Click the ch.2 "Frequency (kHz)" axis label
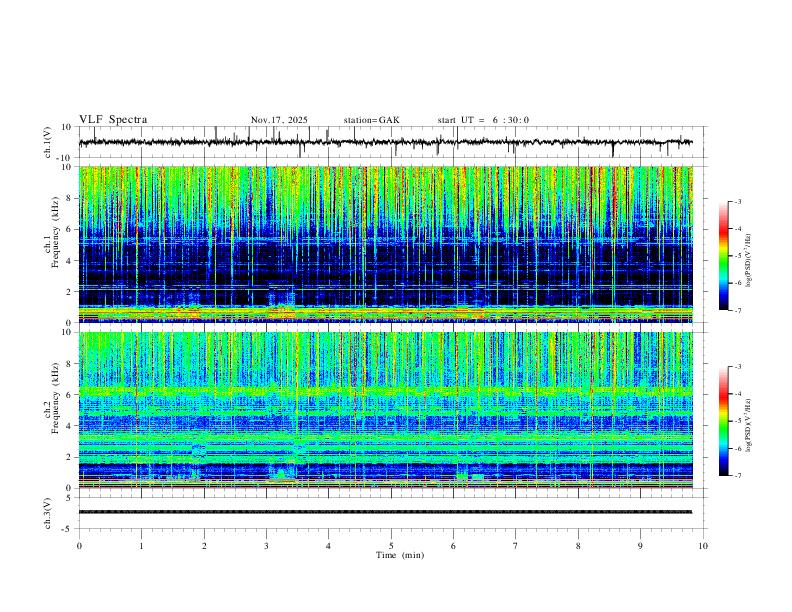Viewport: 792px width, 612px height. click(55, 398)
